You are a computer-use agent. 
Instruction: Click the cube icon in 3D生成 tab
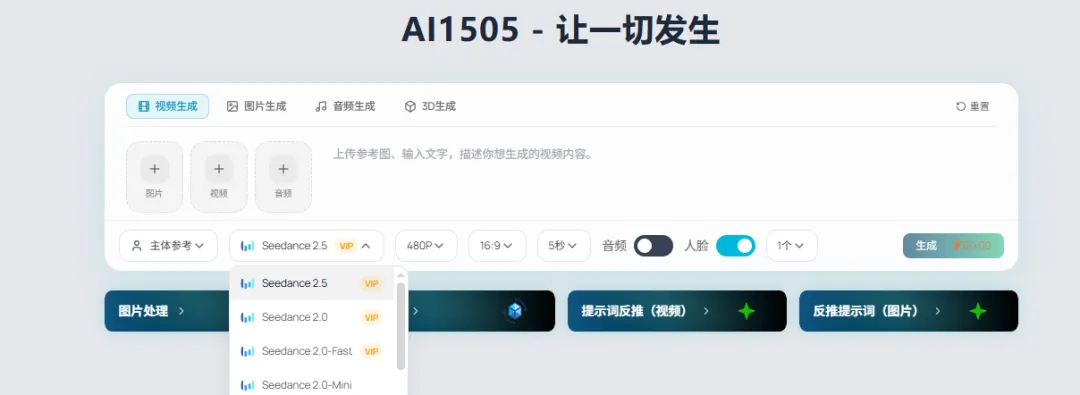410,106
